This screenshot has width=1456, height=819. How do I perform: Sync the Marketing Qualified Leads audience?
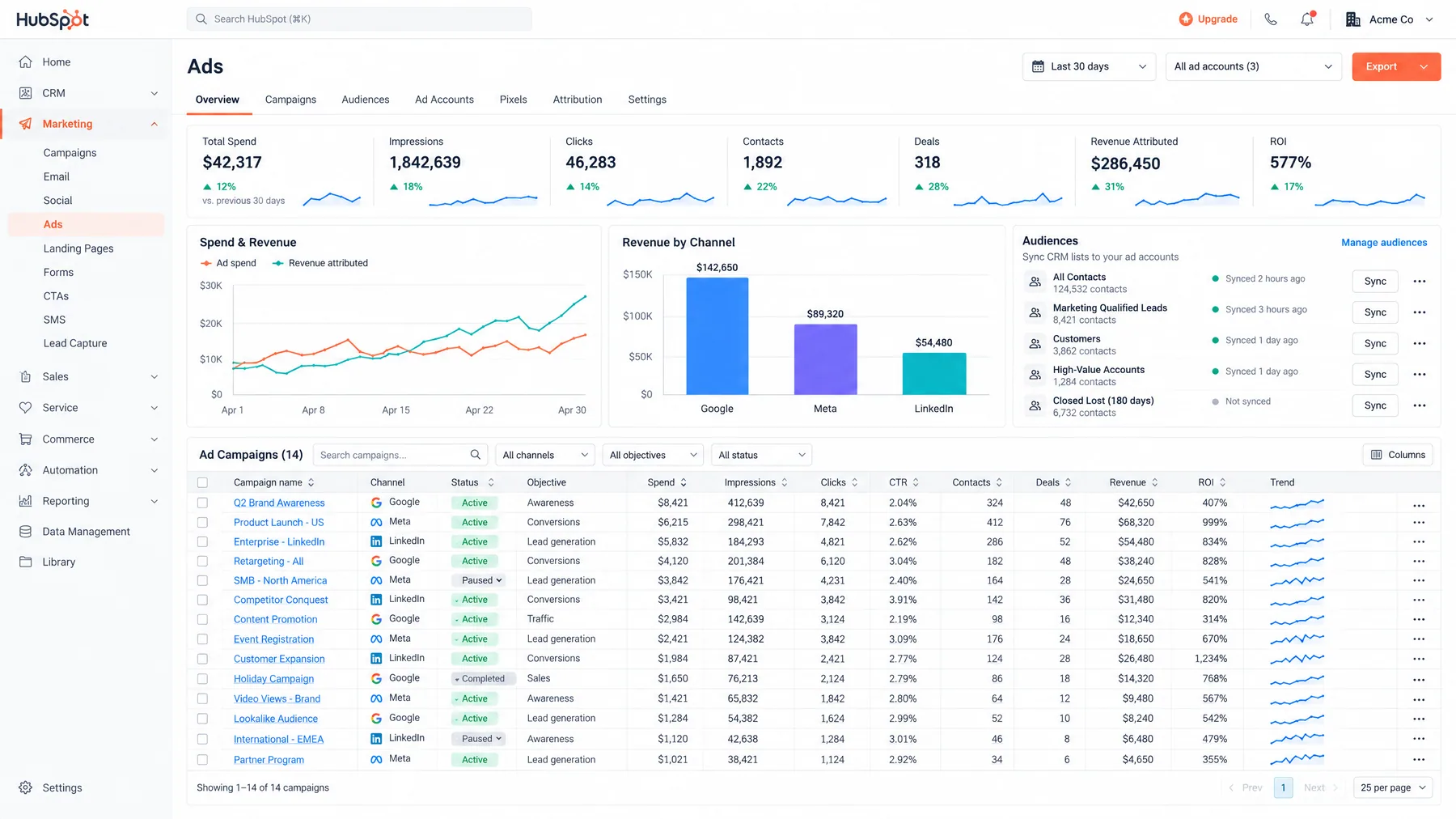(1375, 312)
